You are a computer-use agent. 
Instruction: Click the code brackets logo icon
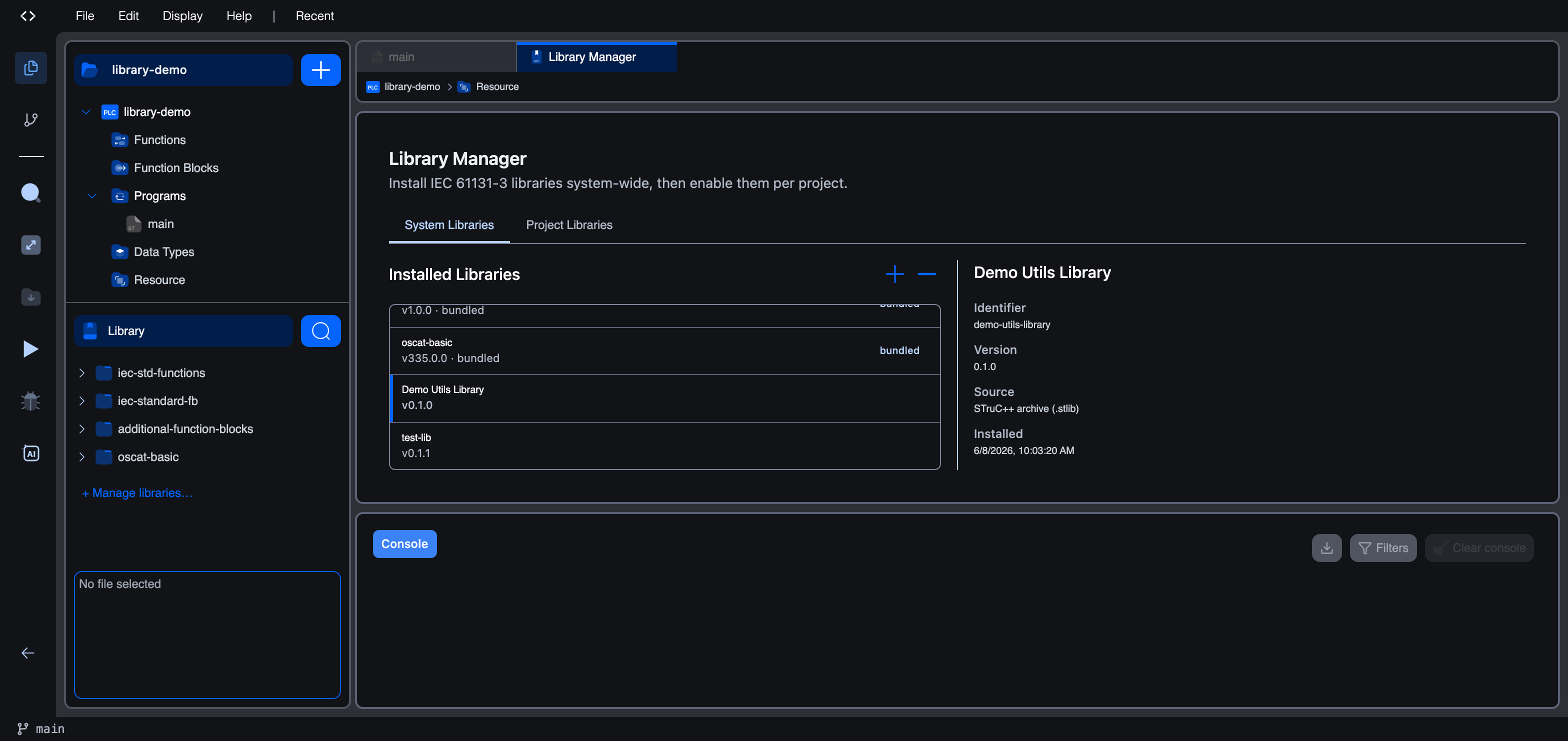28,16
